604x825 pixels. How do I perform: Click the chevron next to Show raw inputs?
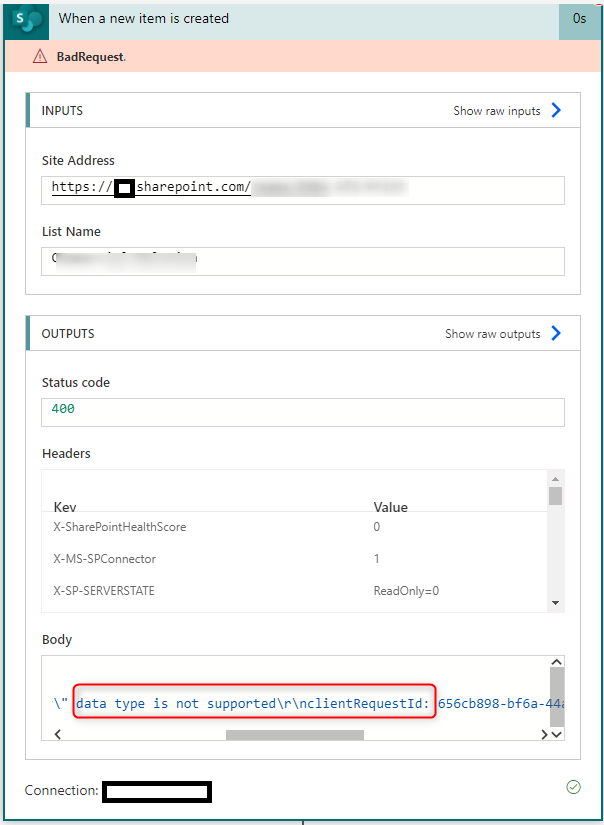coord(556,110)
